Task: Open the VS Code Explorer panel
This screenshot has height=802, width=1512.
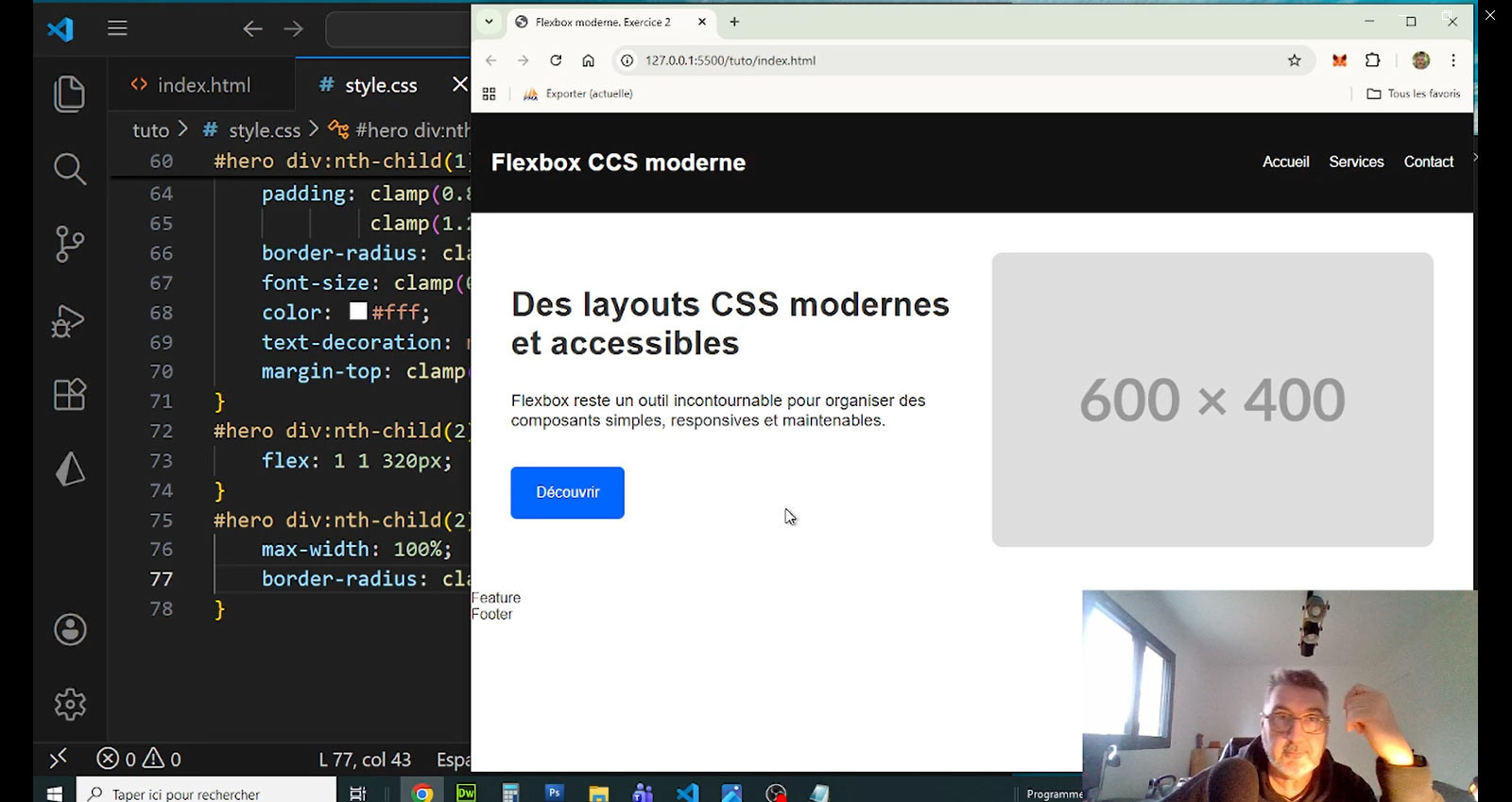Action: pyautogui.click(x=69, y=94)
